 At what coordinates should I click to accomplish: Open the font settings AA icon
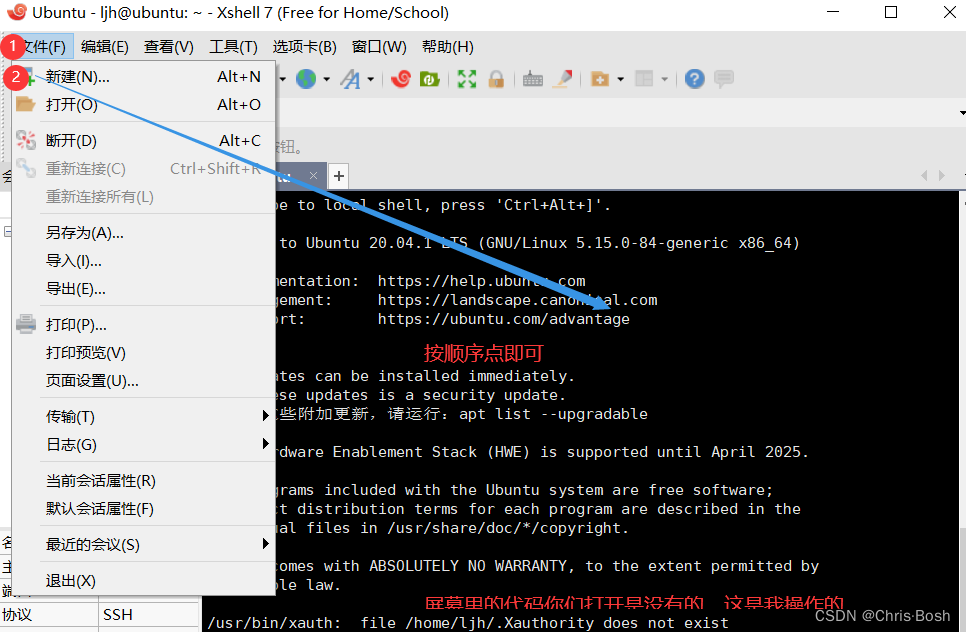pos(351,79)
